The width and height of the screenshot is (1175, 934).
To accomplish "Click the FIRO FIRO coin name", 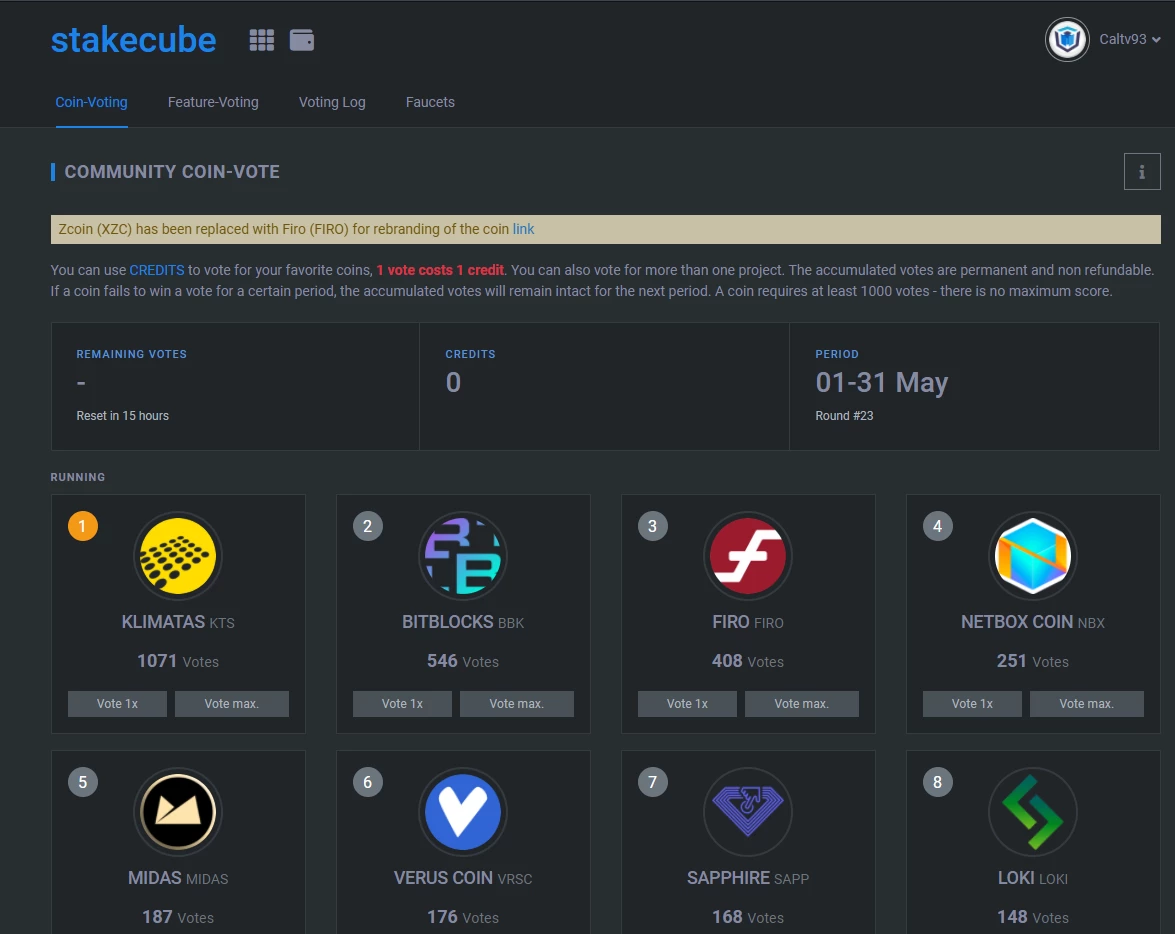I will [748, 622].
